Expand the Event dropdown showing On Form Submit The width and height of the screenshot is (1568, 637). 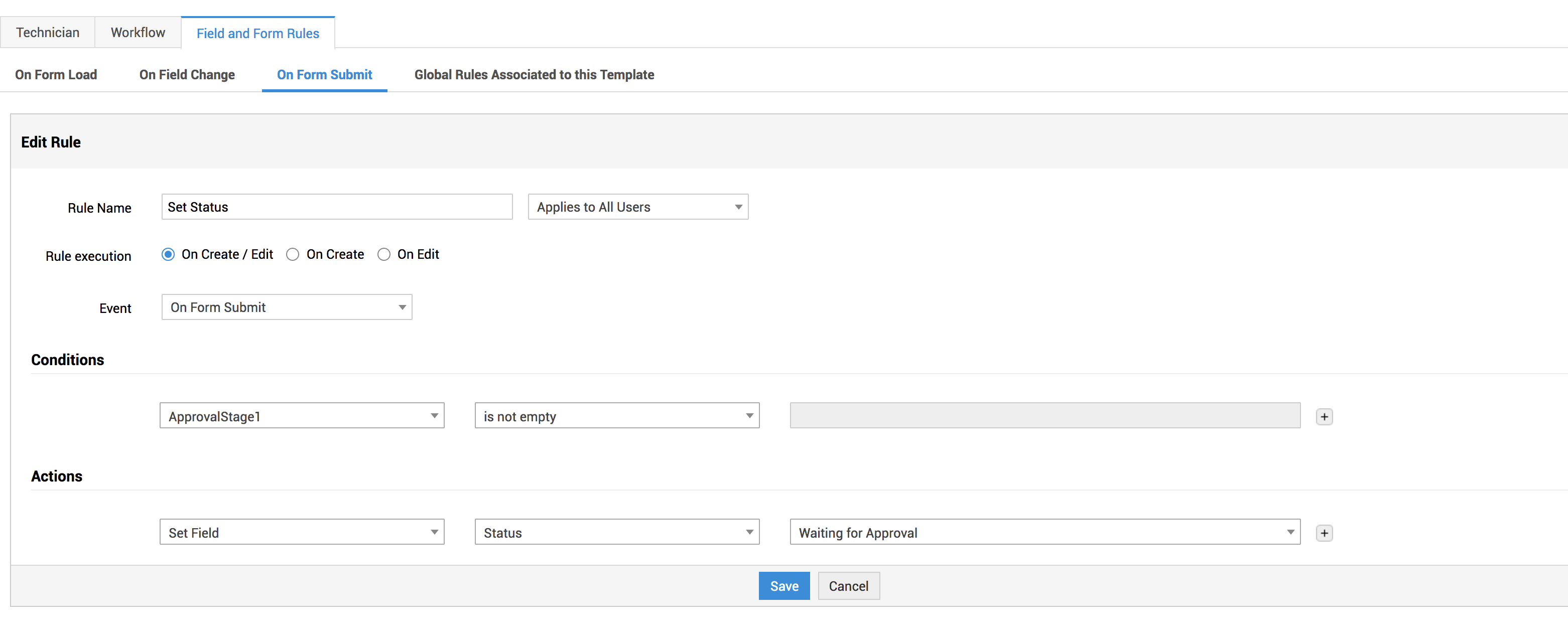coord(287,307)
